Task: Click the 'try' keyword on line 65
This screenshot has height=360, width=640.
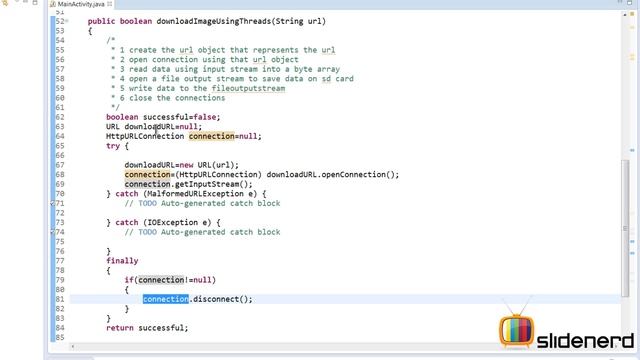Action: 113,146
